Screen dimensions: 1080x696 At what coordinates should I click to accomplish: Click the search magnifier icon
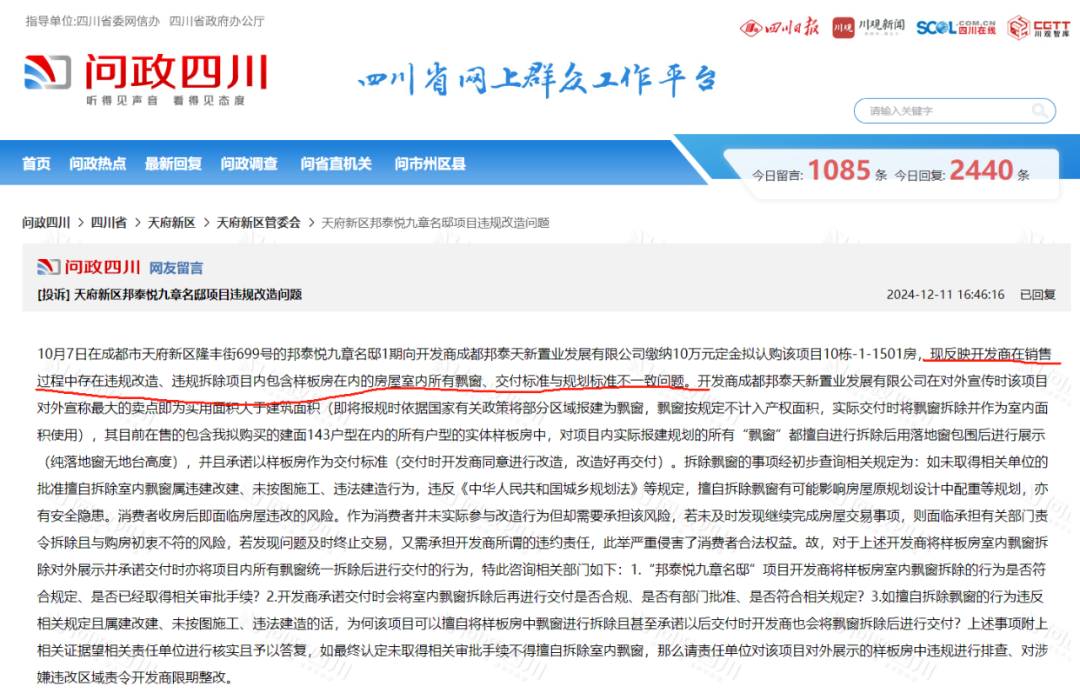(1039, 111)
